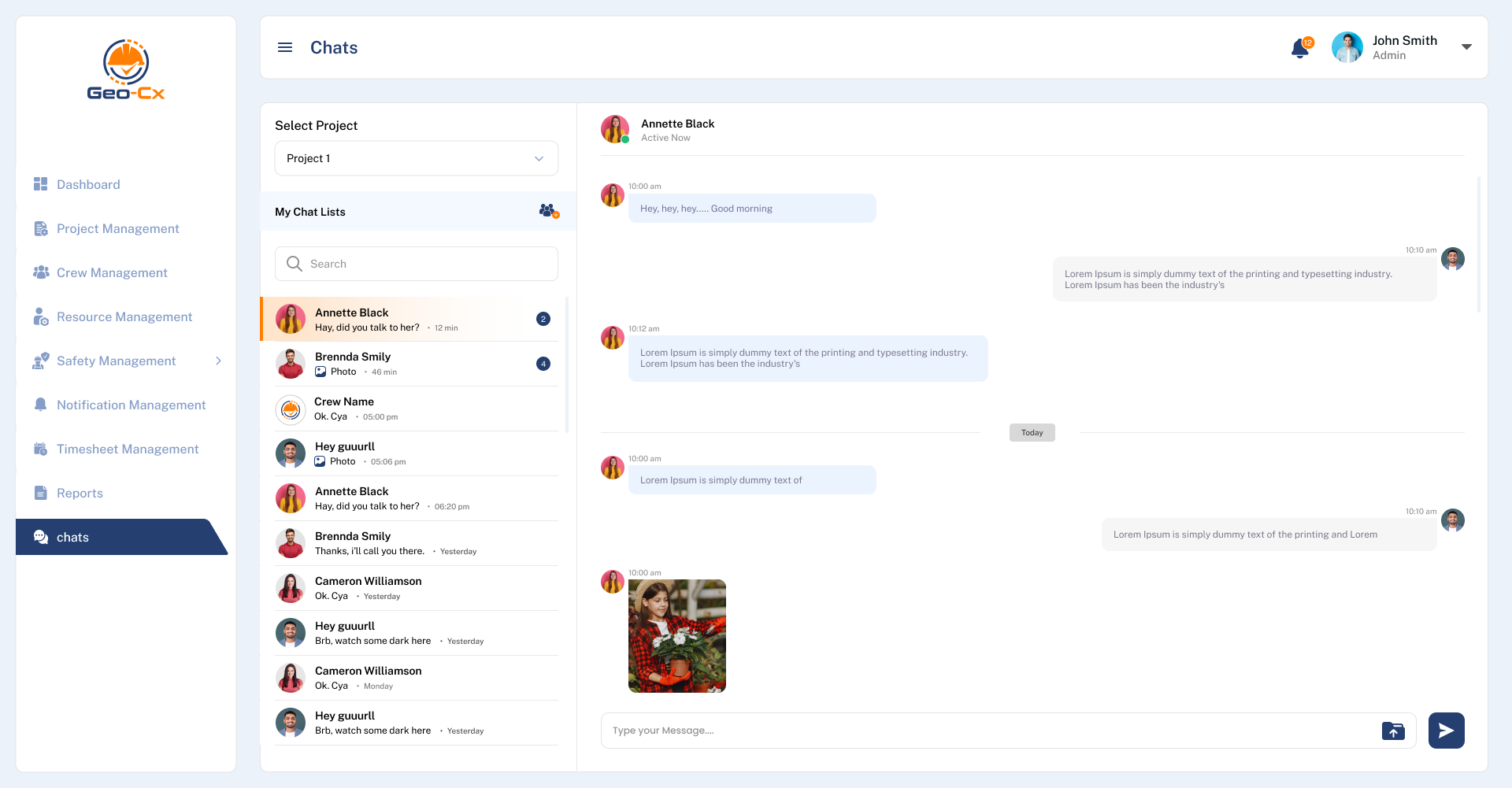The image size is (1512, 788).
Task: Click the search magnifier icon
Action: 295,264
